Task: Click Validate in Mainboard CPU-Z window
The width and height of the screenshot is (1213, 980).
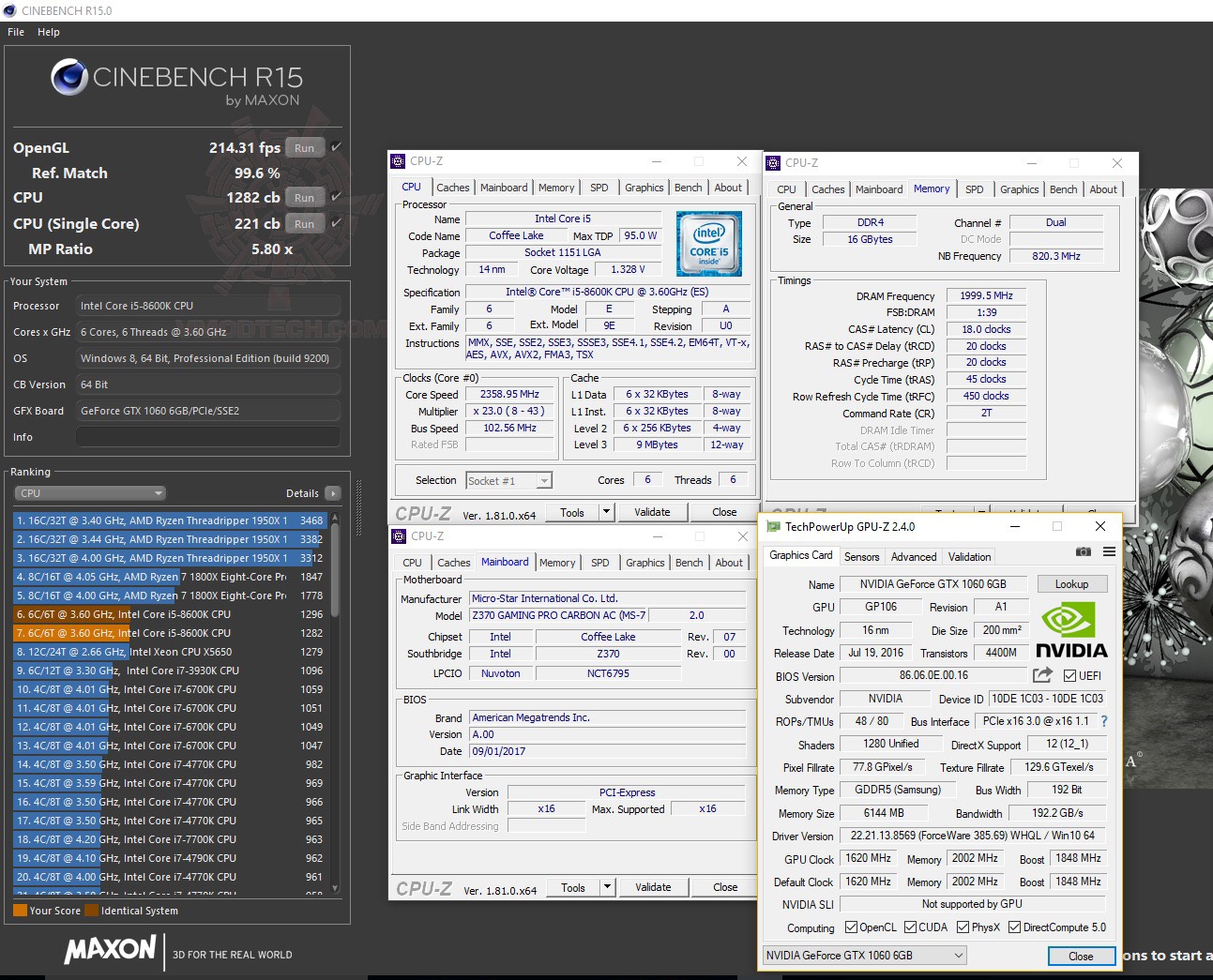Action: pos(653,887)
